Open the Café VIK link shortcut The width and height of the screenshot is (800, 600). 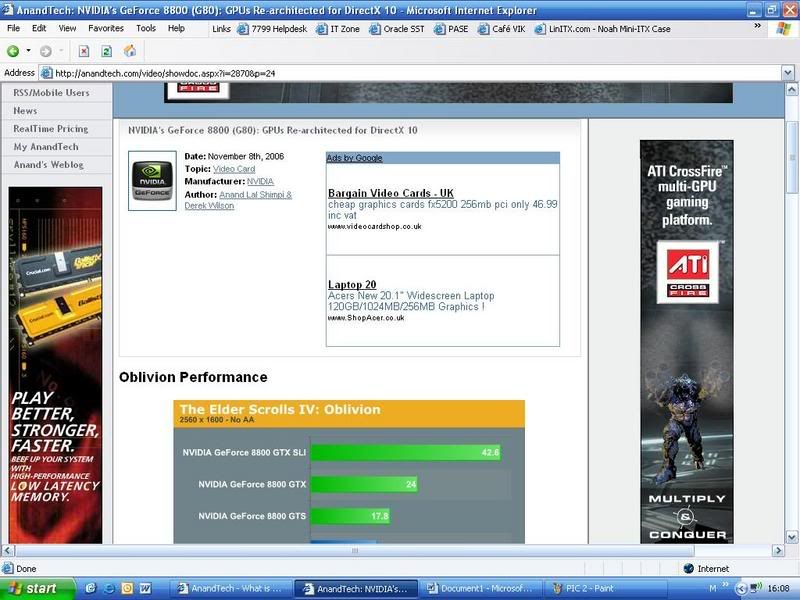coord(502,29)
